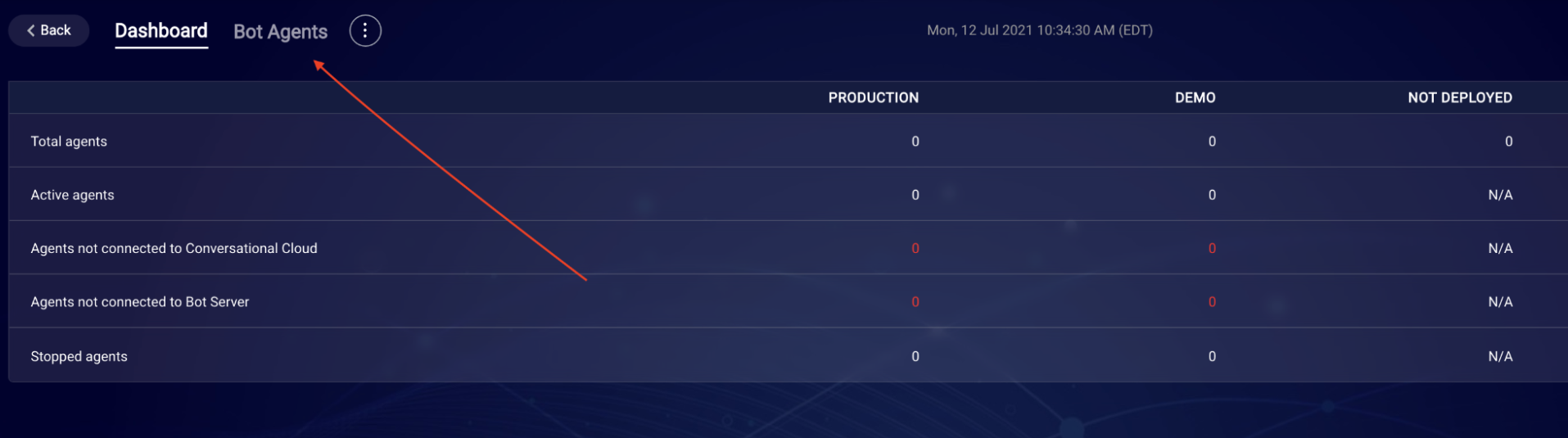Select the Active agents row label
Viewport: 1568px width, 438px height.
pos(72,195)
